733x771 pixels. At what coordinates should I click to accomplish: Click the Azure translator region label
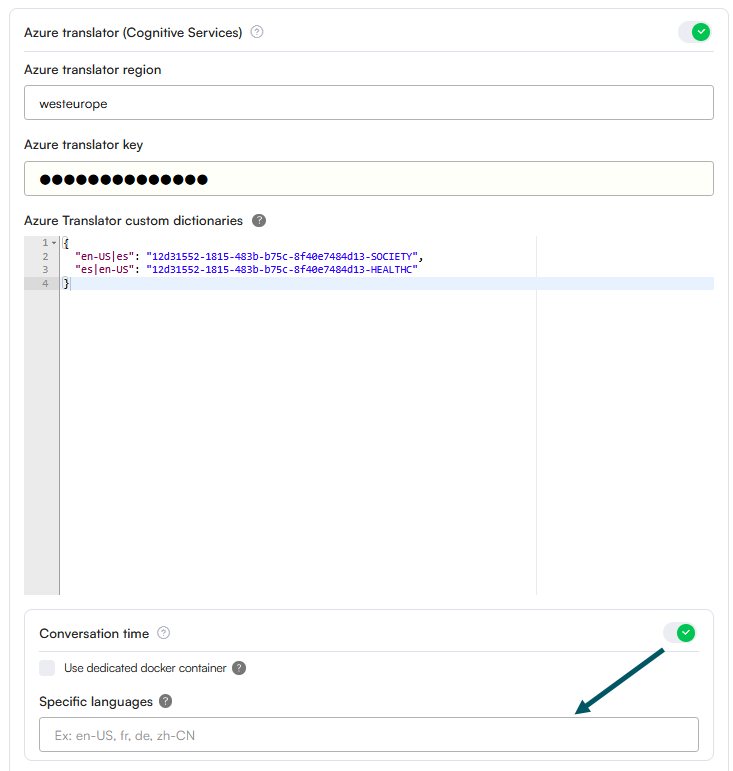(92, 70)
